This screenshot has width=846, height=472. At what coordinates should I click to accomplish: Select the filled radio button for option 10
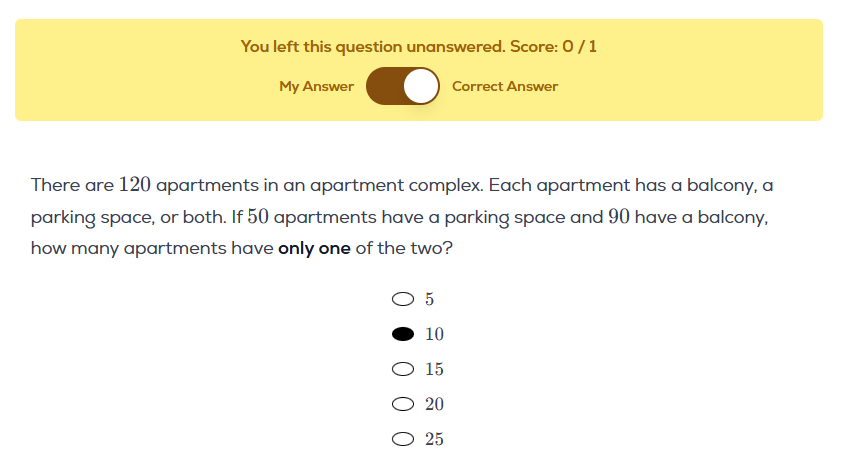[403, 334]
